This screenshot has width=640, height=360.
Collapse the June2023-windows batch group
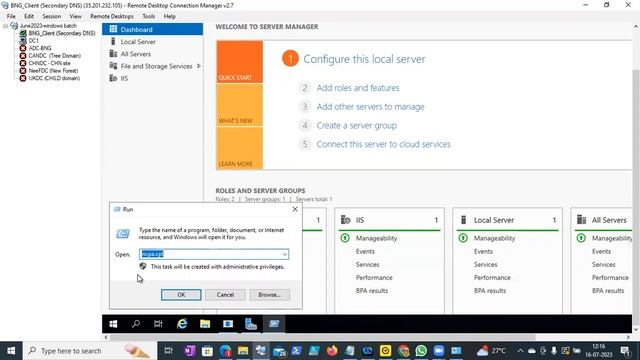(x=5, y=26)
